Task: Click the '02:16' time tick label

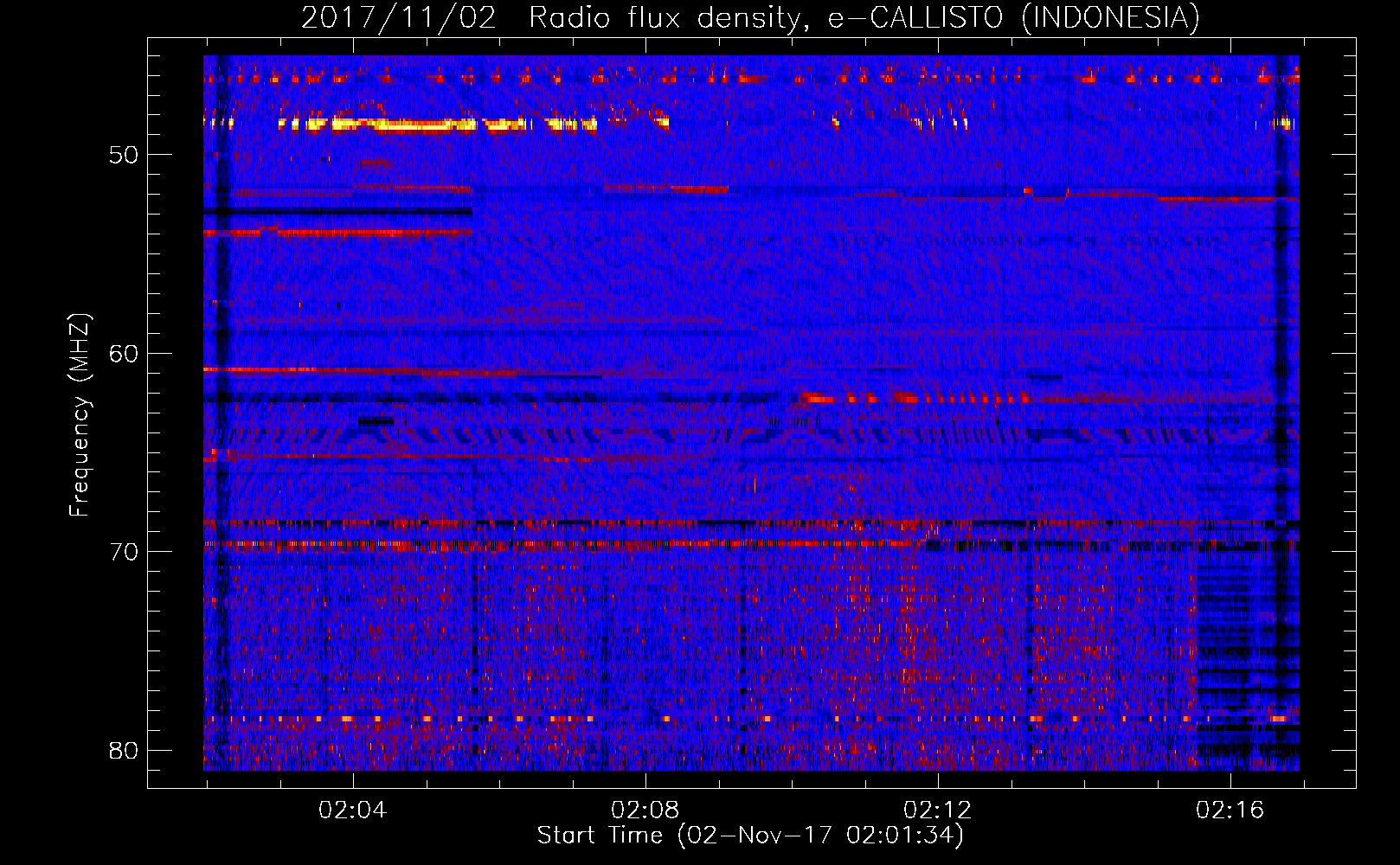Action: (x=1230, y=811)
